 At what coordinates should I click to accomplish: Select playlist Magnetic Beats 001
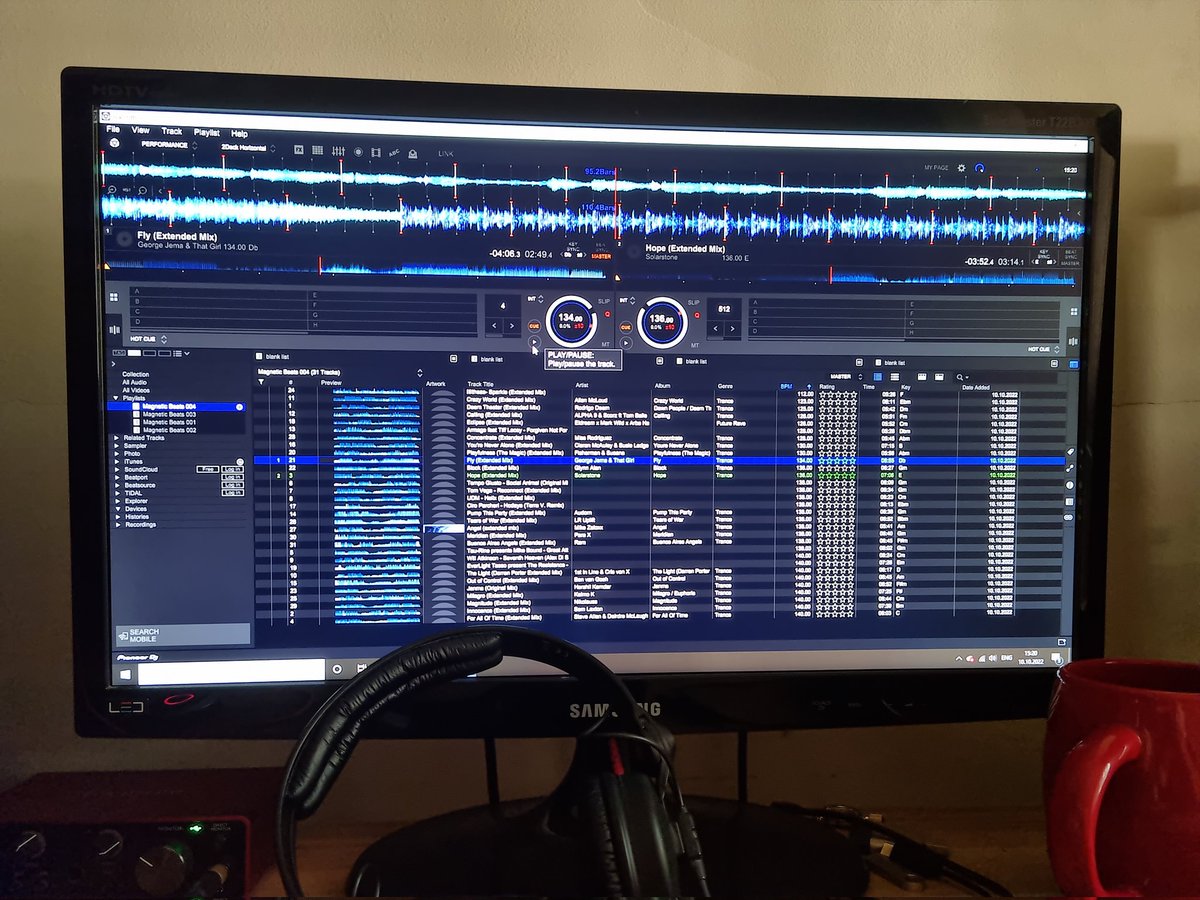tap(168, 422)
